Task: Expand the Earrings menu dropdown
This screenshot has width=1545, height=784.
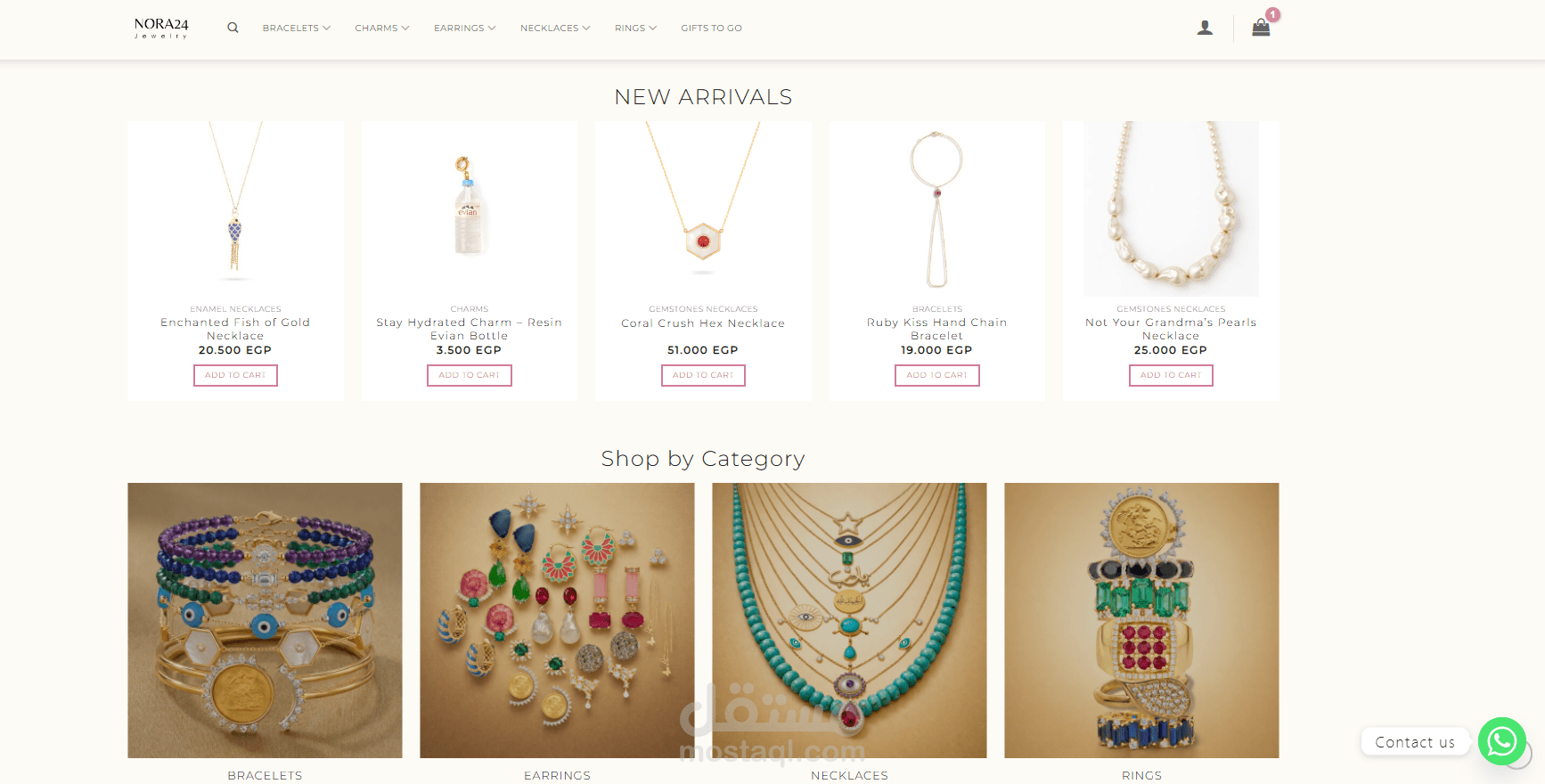Action: 465,29
